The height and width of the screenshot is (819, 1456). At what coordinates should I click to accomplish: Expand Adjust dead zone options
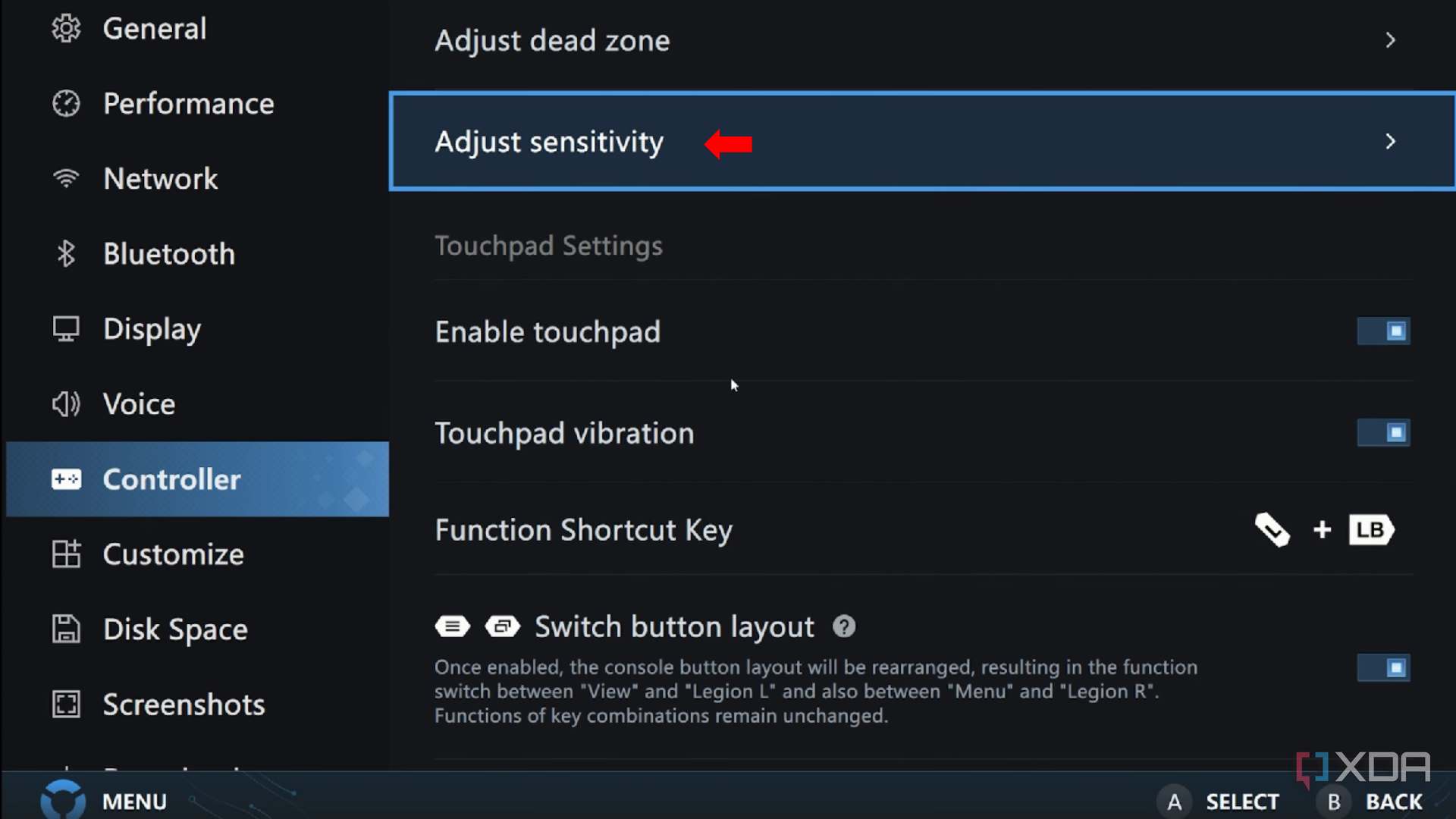point(1392,40)
